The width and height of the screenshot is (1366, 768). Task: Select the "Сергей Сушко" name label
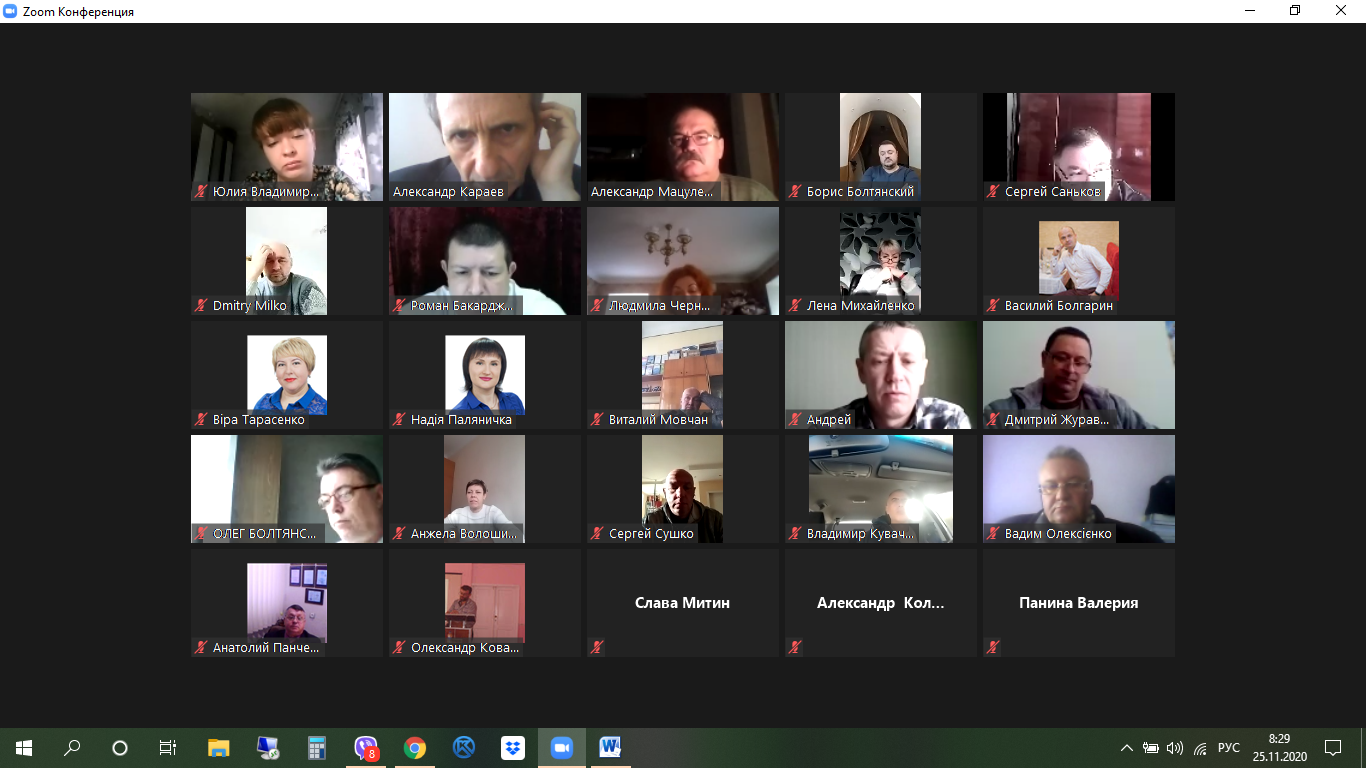pyautogui.click(x=651, y=534)
